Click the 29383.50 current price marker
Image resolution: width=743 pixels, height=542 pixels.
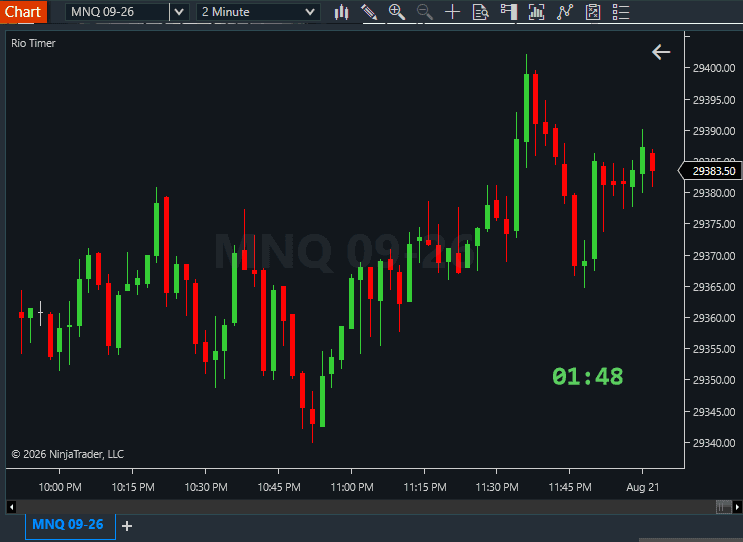pos(709,171)
